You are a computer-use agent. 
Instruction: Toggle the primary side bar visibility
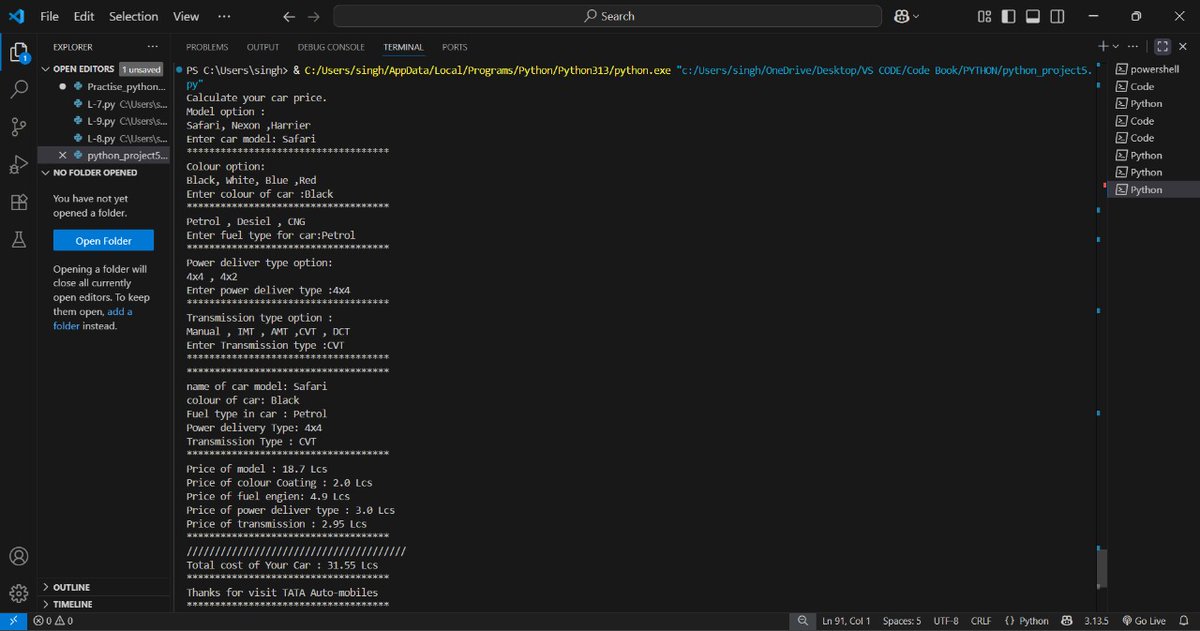tap(1008, 16)
